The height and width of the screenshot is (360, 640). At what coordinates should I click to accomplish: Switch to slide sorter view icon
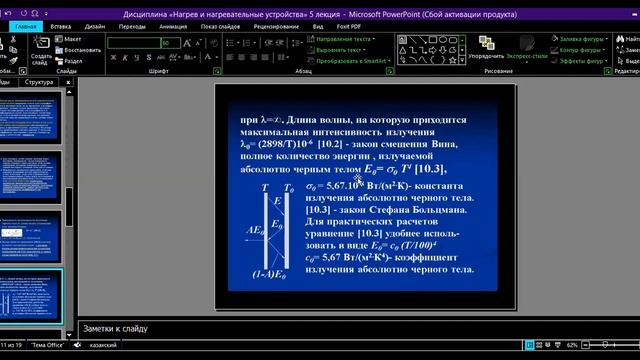[539, 345]
